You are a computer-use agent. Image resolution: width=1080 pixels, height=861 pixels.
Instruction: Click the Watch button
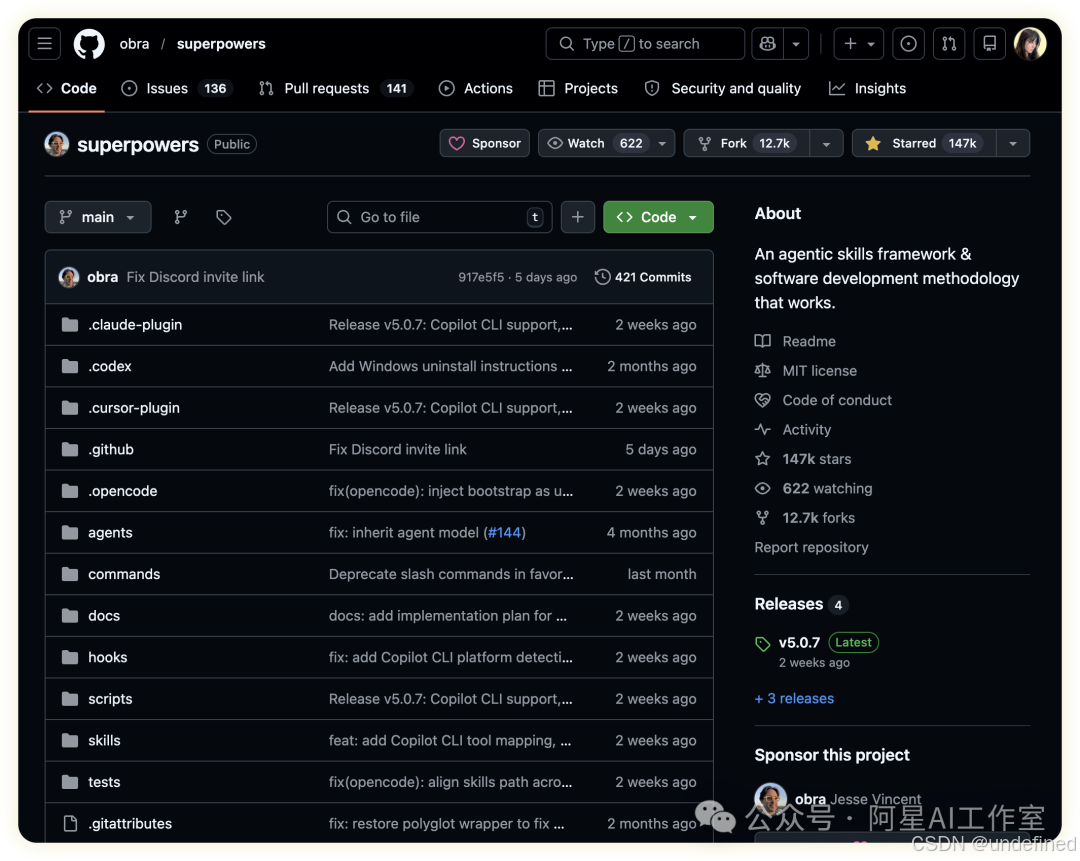[x=594, y=143]
